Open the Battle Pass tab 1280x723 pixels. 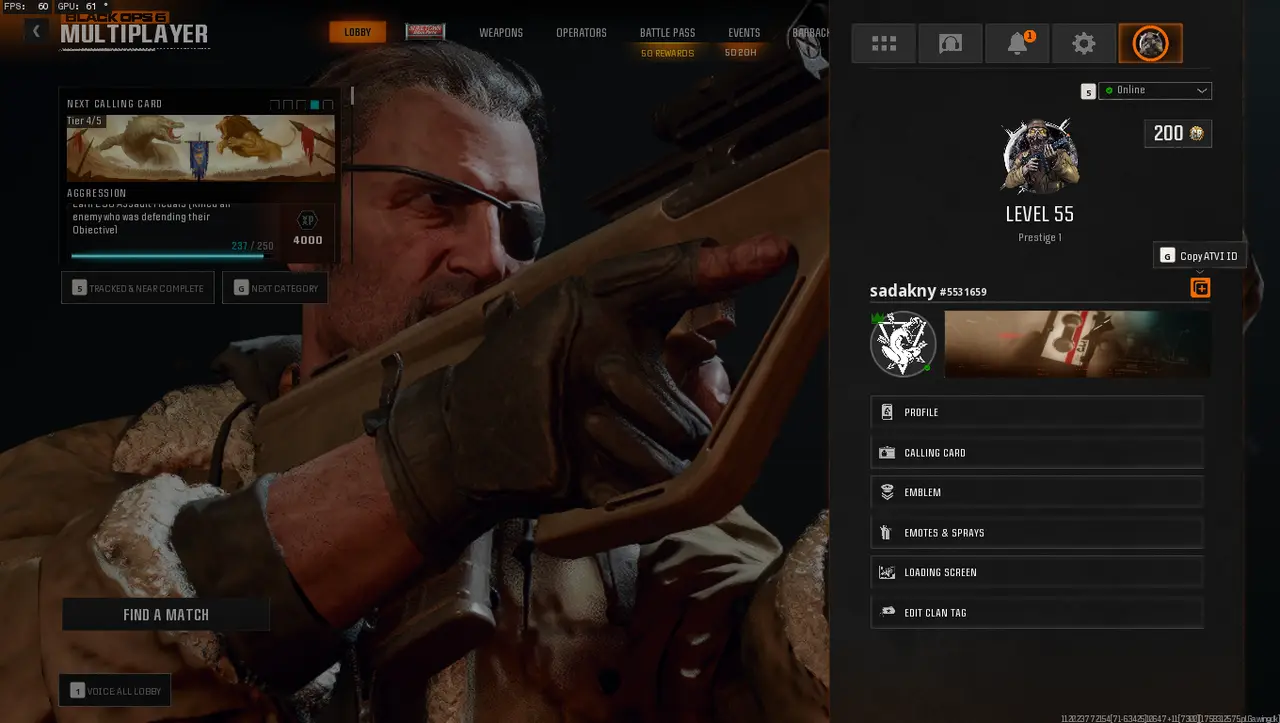pyautogui.click(x=667, y=33)
